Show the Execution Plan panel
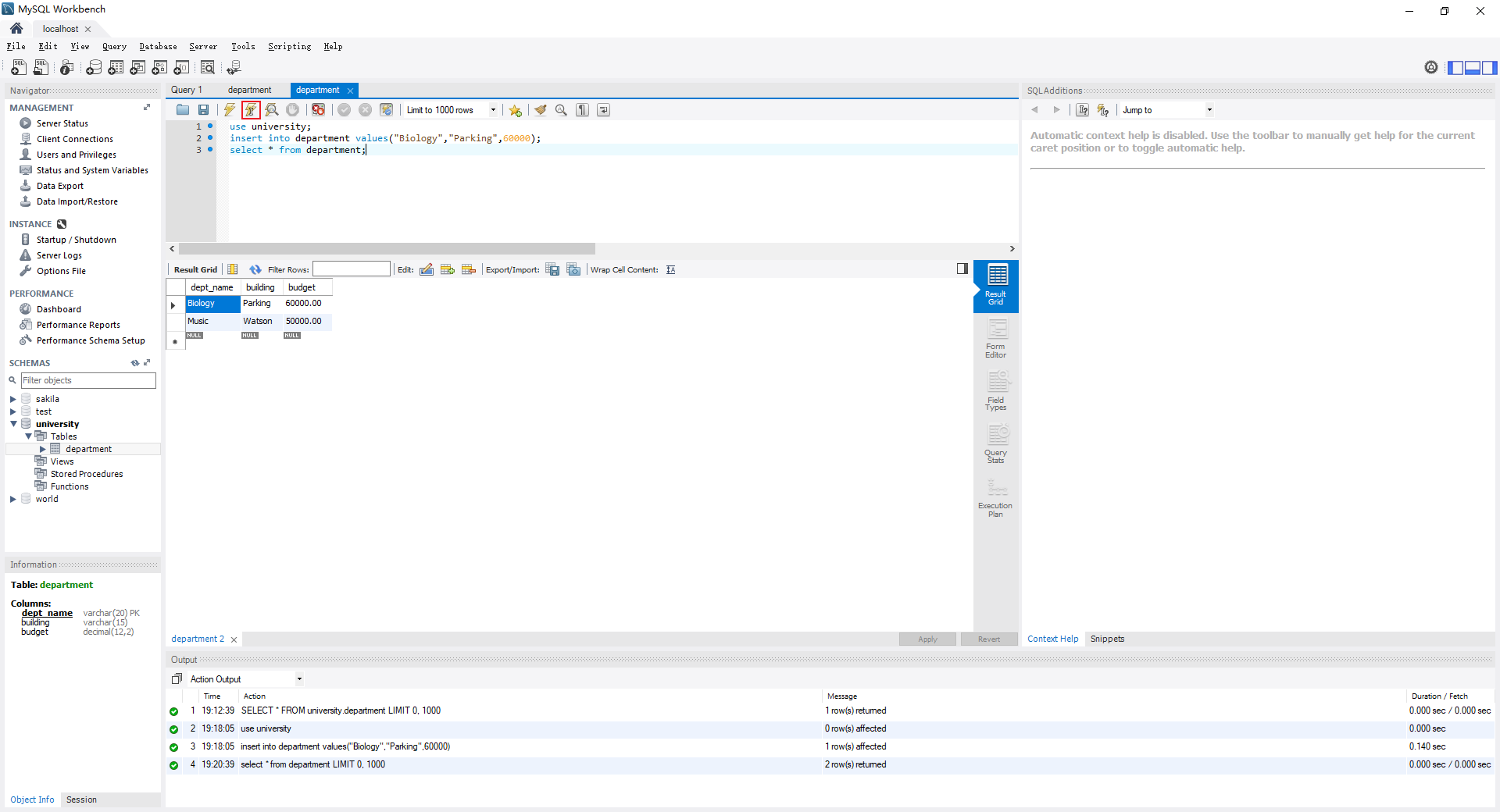 click(x=996, y=497)
